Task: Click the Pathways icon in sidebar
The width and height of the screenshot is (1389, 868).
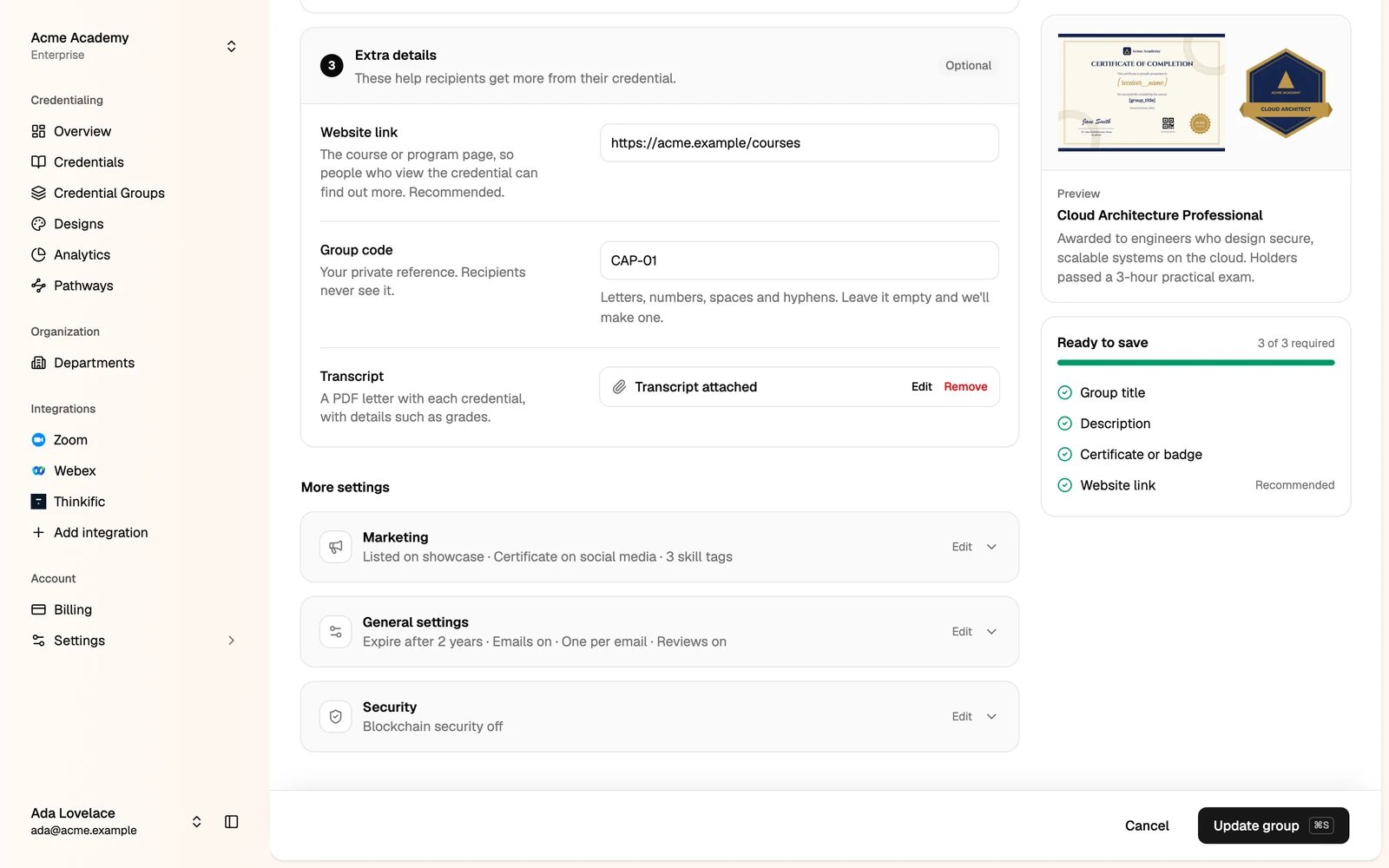Action: point(38,286)
